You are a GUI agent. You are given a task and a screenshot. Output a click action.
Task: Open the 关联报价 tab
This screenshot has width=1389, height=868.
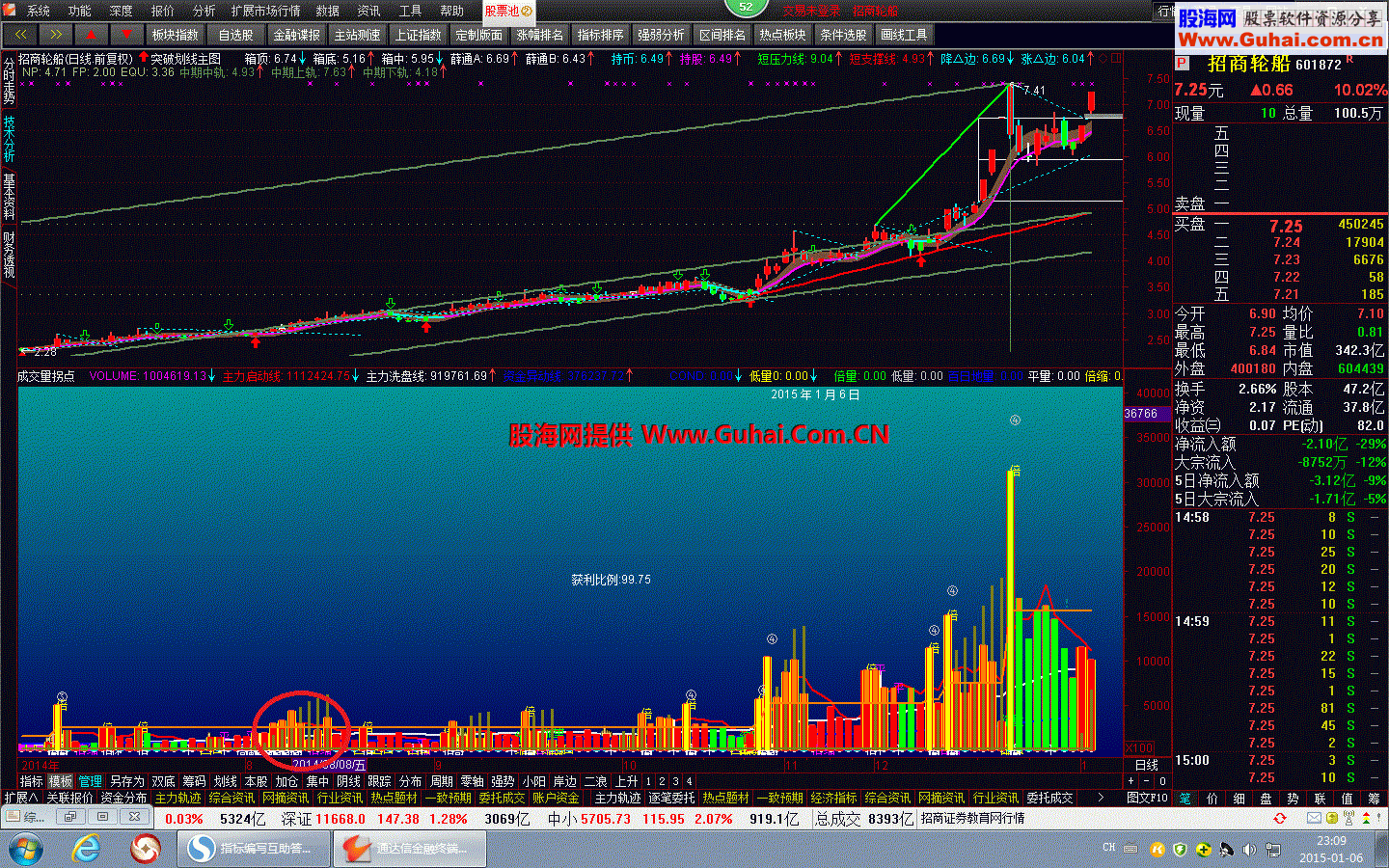pos(69,798)
